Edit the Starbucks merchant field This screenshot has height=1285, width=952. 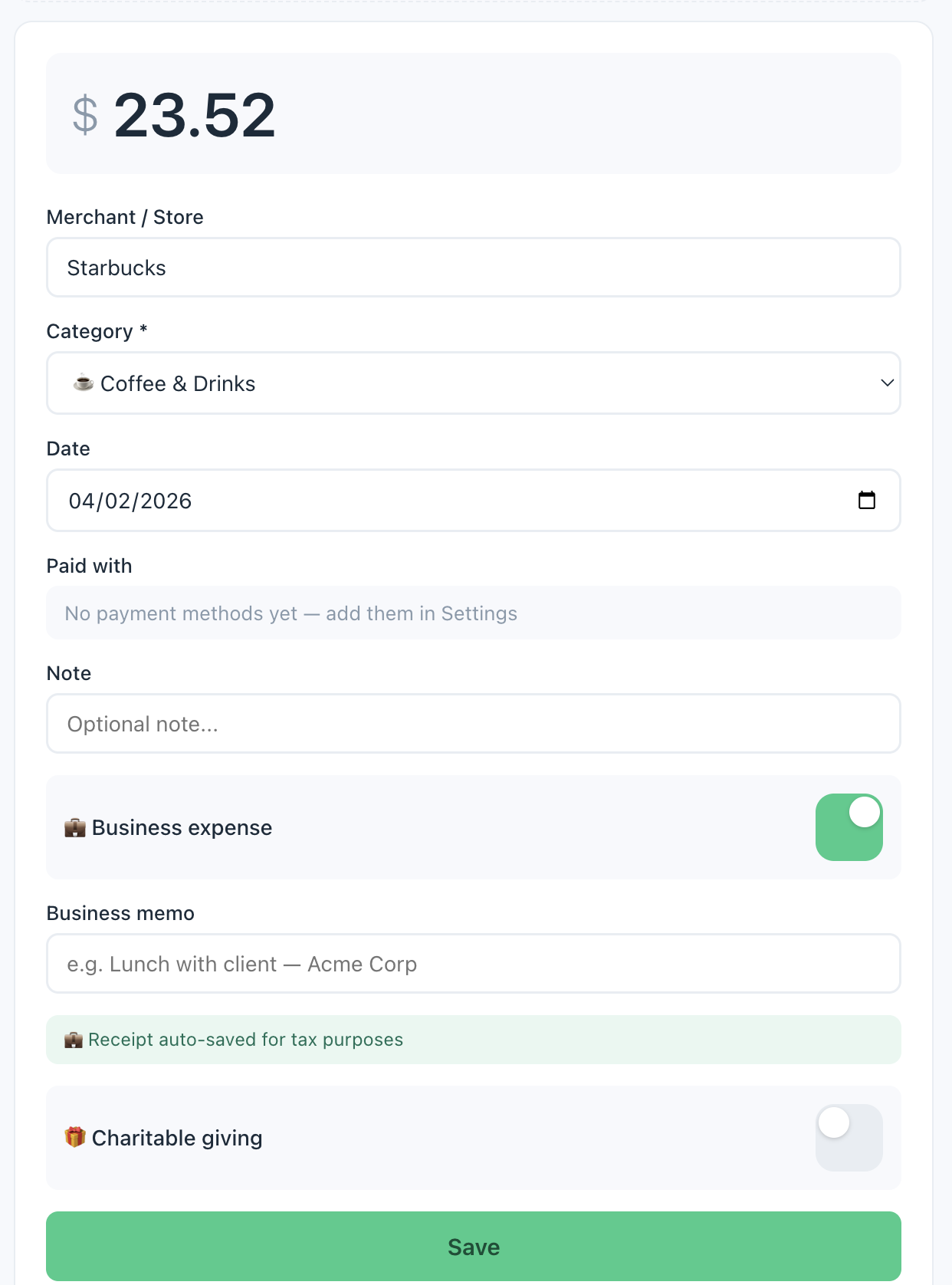[473, 268]
